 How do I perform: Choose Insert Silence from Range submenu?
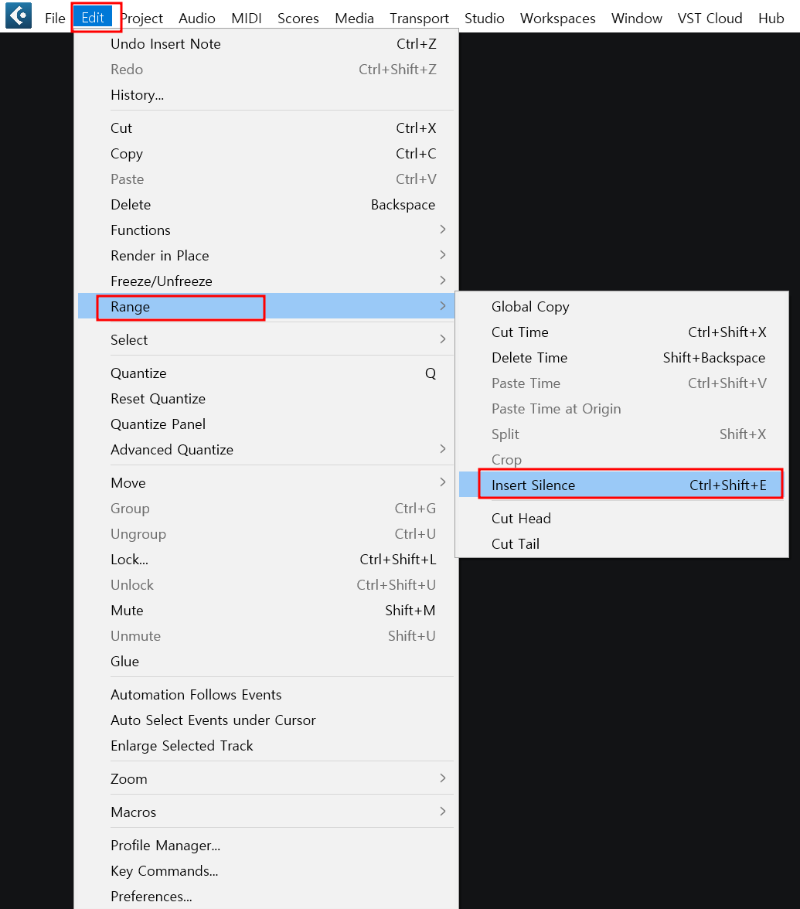(x=621, y=485)
